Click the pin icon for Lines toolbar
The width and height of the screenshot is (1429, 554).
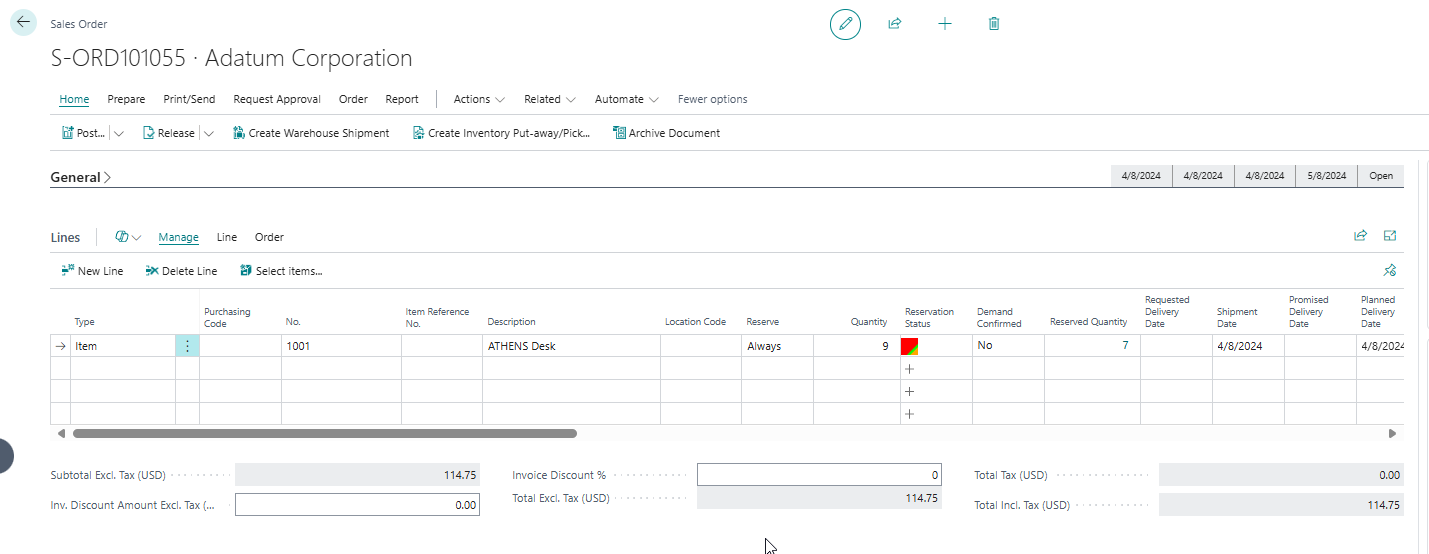[x=1389, y=270]
